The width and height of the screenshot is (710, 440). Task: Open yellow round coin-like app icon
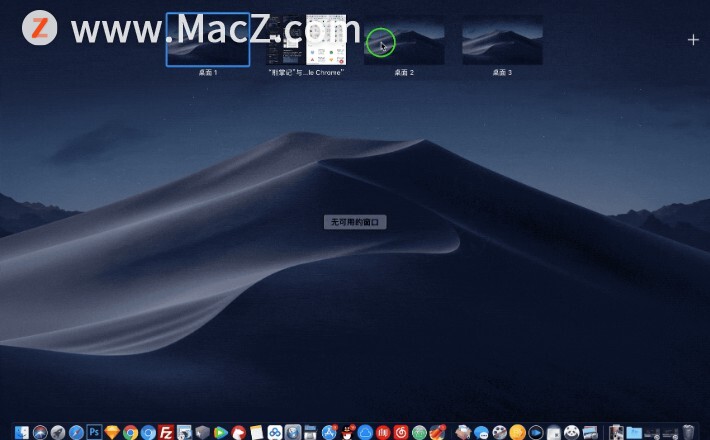[518, 433]
